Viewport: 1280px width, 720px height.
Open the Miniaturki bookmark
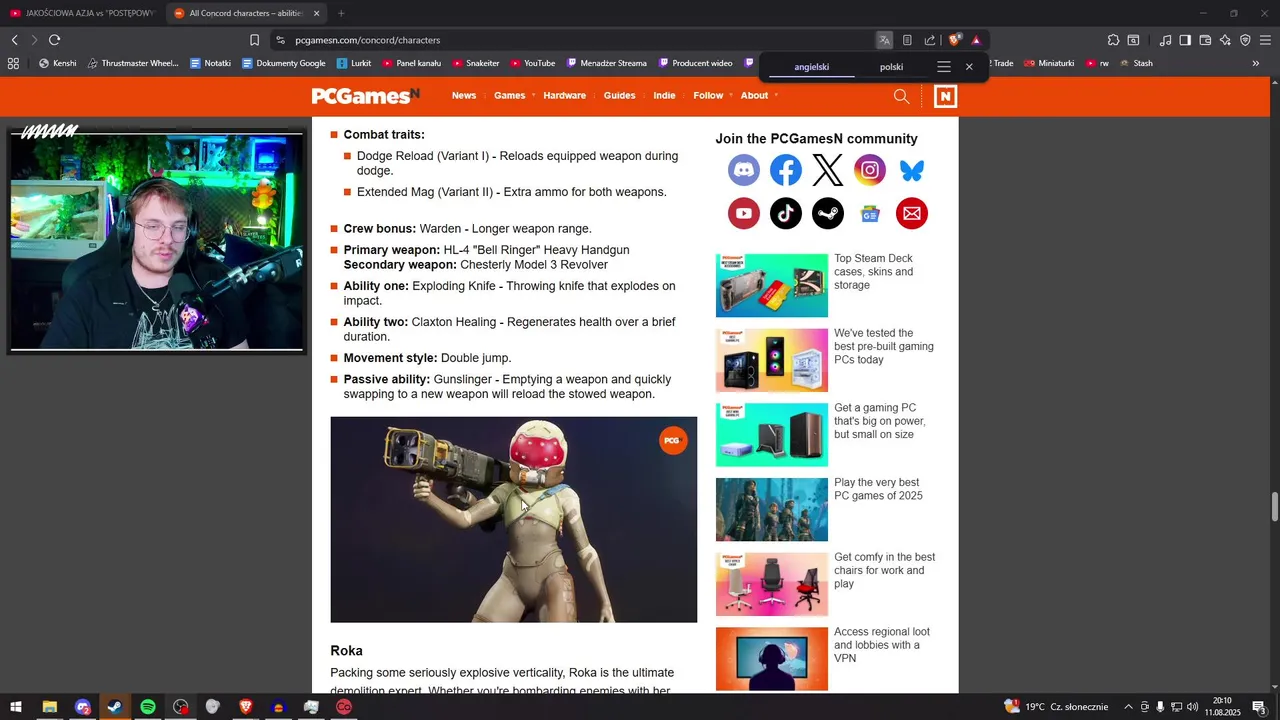pyautogui.click(x=1049, y=63)
